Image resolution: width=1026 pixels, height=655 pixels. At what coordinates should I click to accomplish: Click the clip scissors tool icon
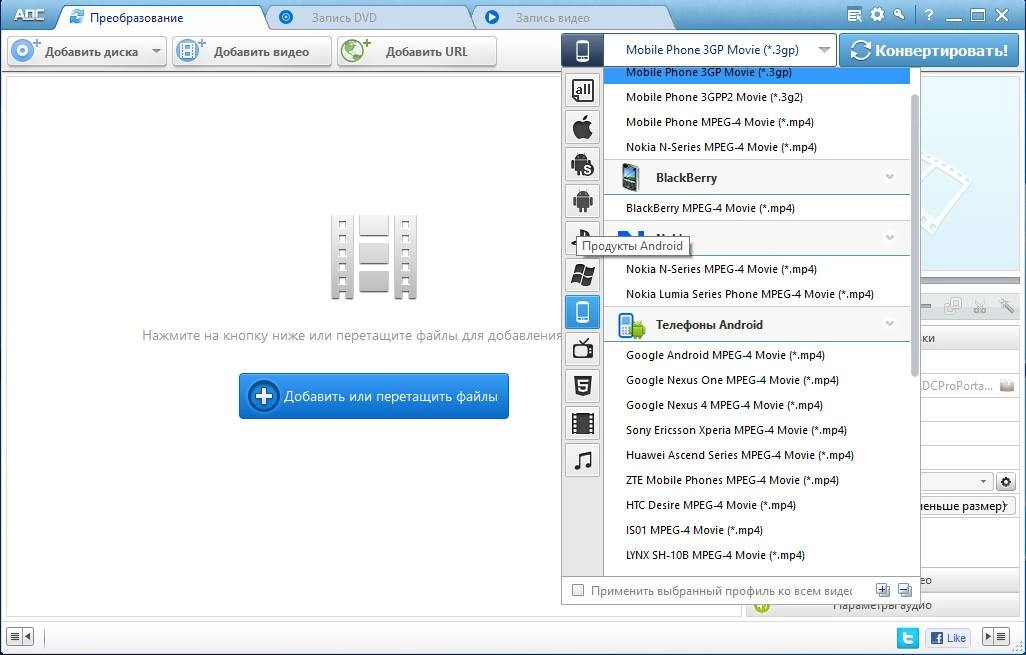(x=980, y=306)
